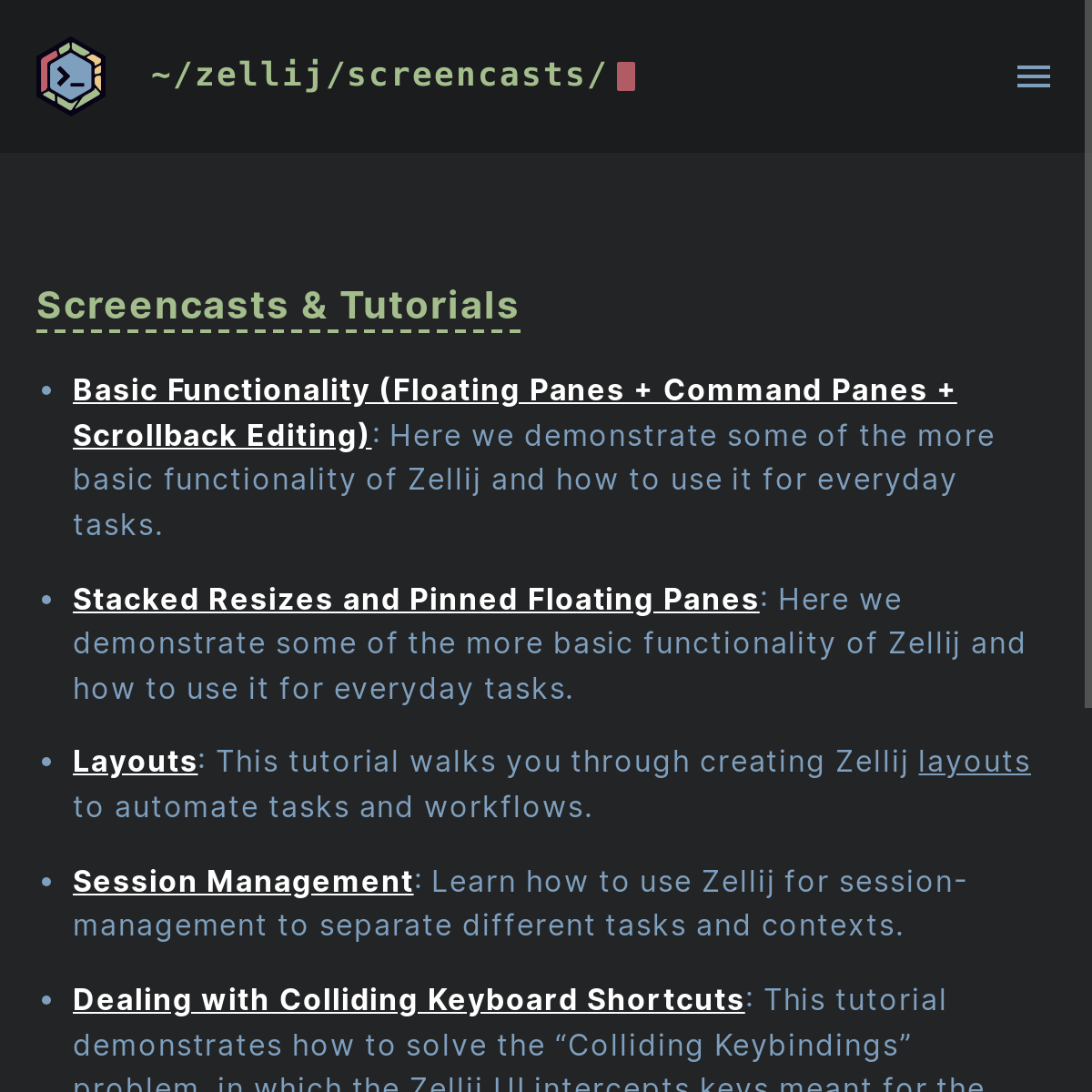The image size is (1092, 1092).
Task: Click the red terminal cursor block
Action: 626,76
